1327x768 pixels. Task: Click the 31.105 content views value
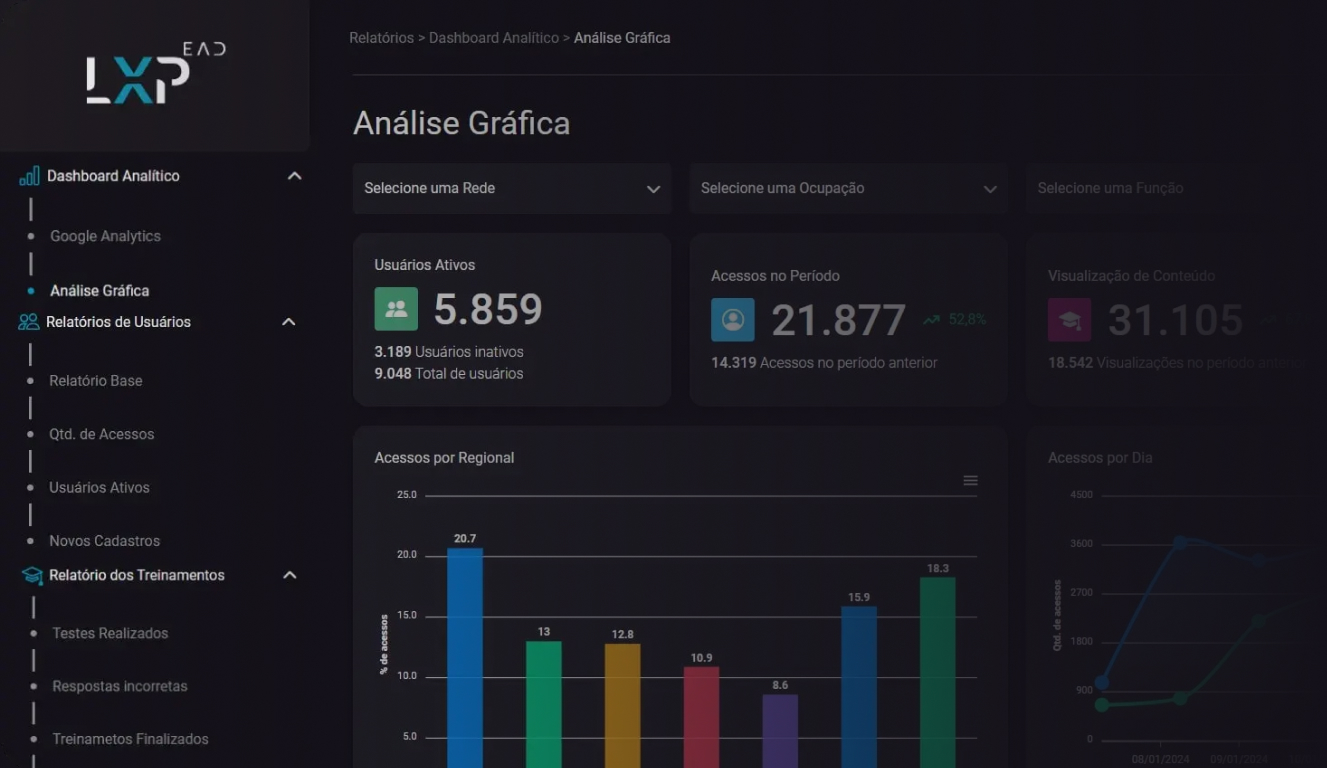(1176, 321)
